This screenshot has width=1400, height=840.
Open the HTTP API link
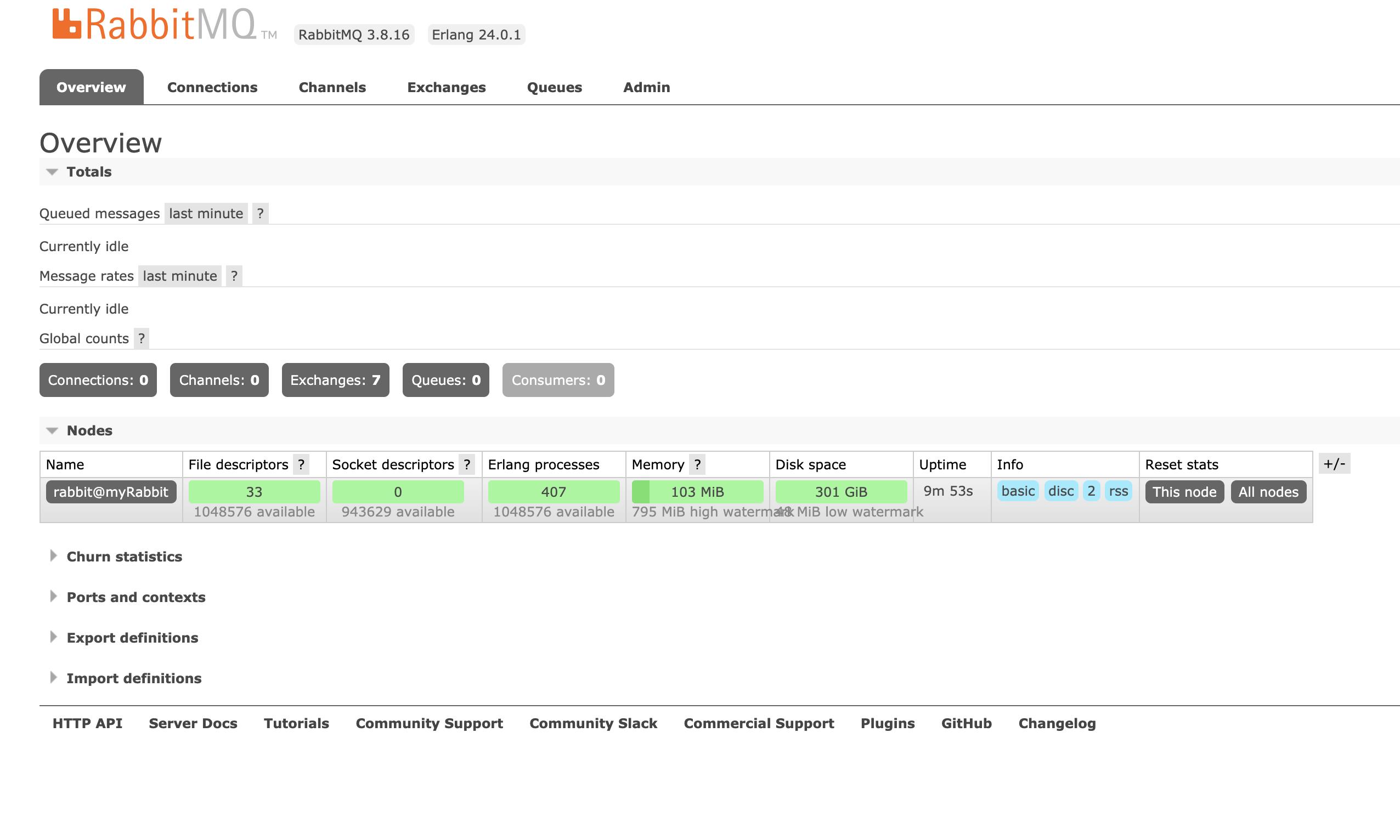(87, 723)
